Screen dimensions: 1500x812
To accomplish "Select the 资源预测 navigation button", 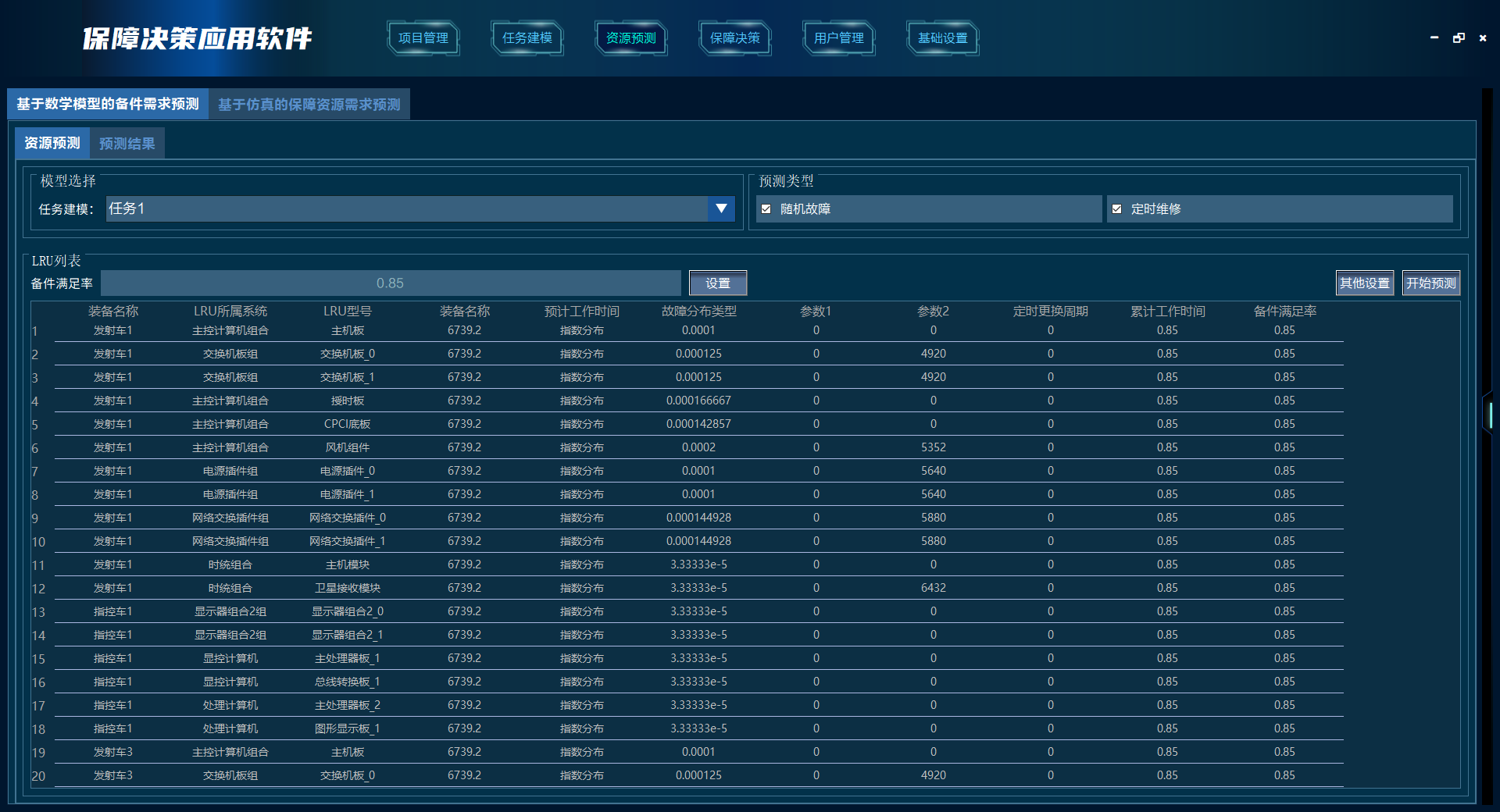I will [x=630, y=38].
